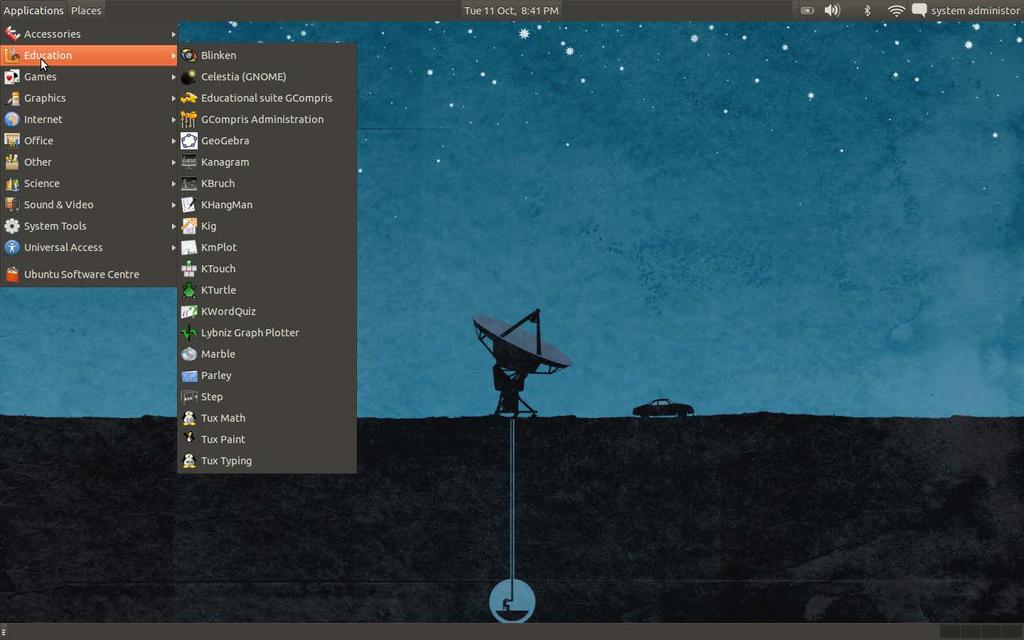1024x640 pixels.
Task: Launch Tux Math from the list
Action: (x=267, y=418)
